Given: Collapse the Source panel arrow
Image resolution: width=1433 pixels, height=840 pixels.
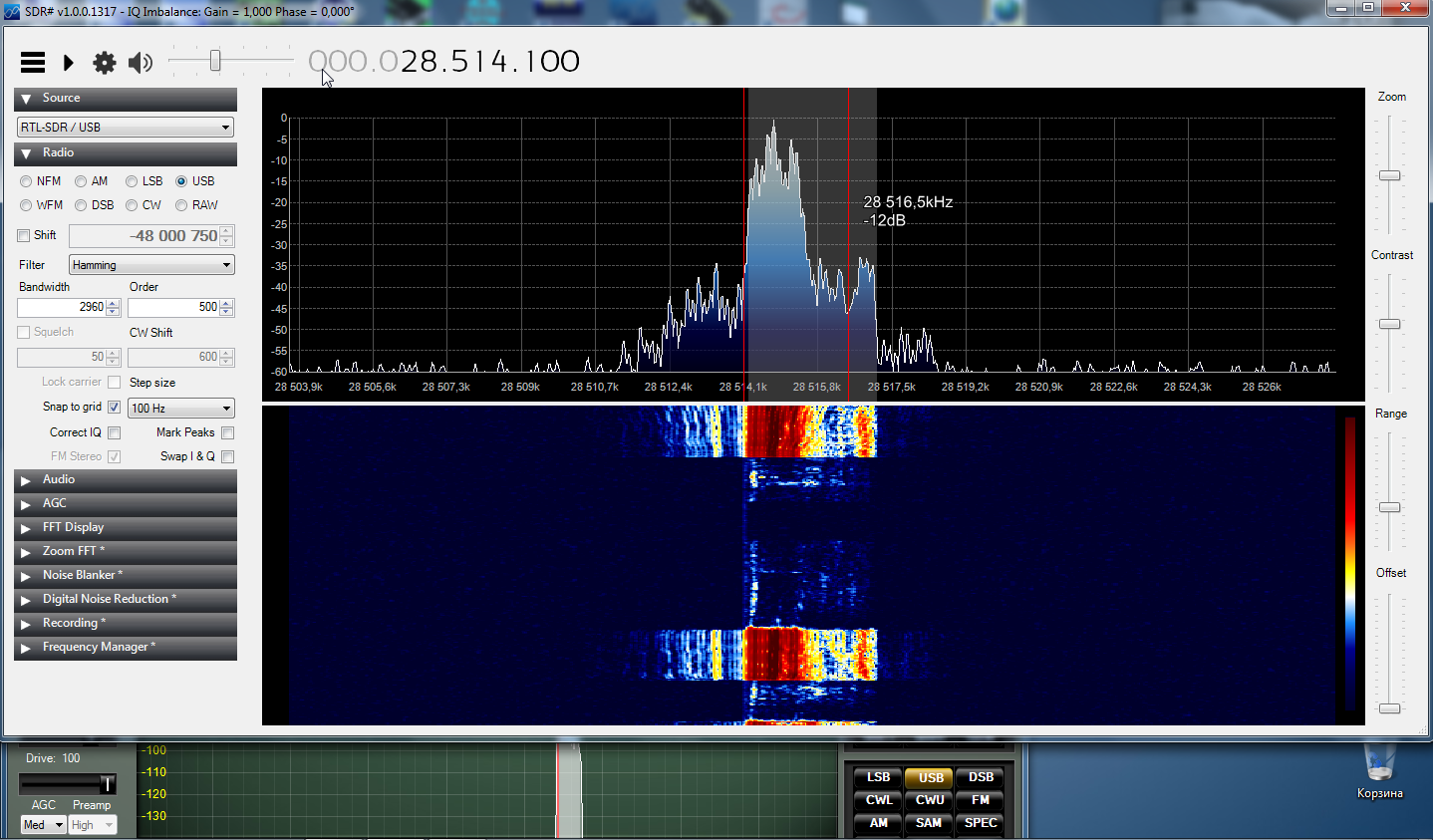Looking at the screenshot, I should [27, 99].
